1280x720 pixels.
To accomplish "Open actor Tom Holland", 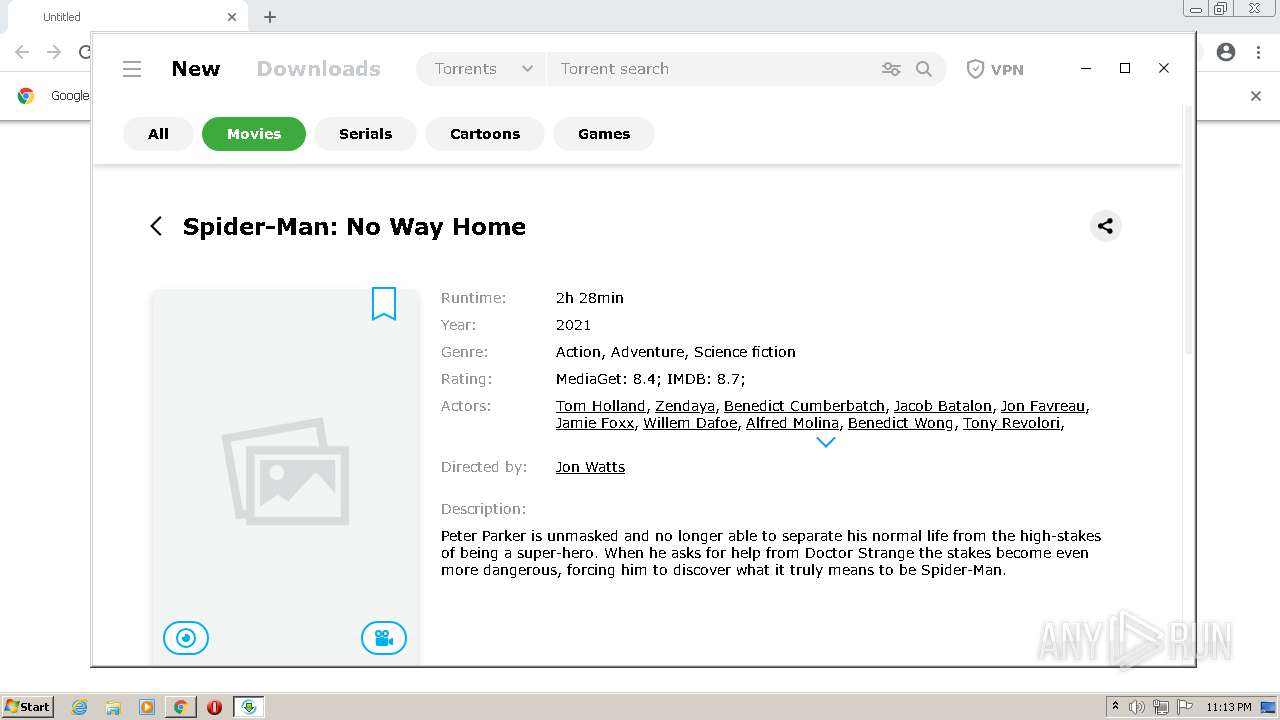I will (x=601, y=406).
